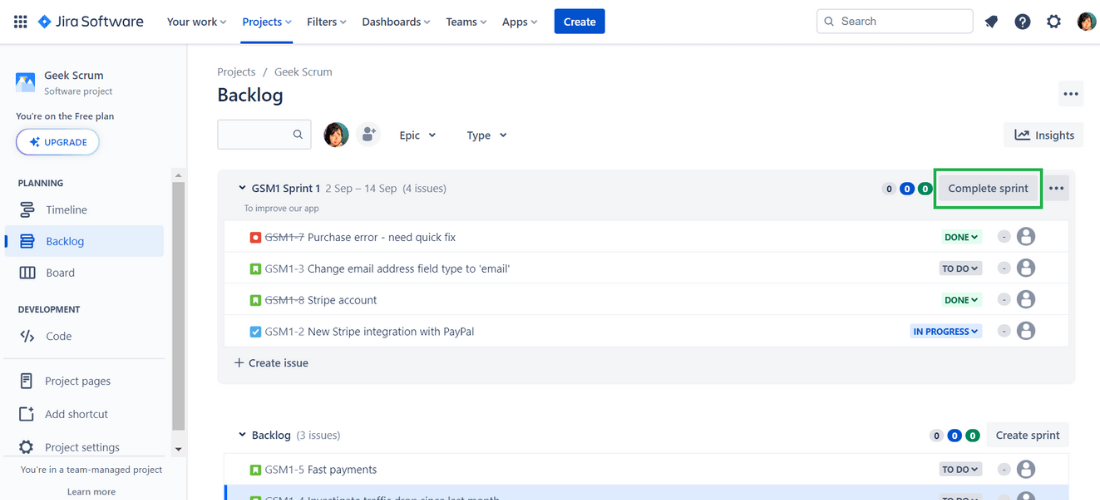
Task: Open the Insights panel
Action: tap(1044, 135)
